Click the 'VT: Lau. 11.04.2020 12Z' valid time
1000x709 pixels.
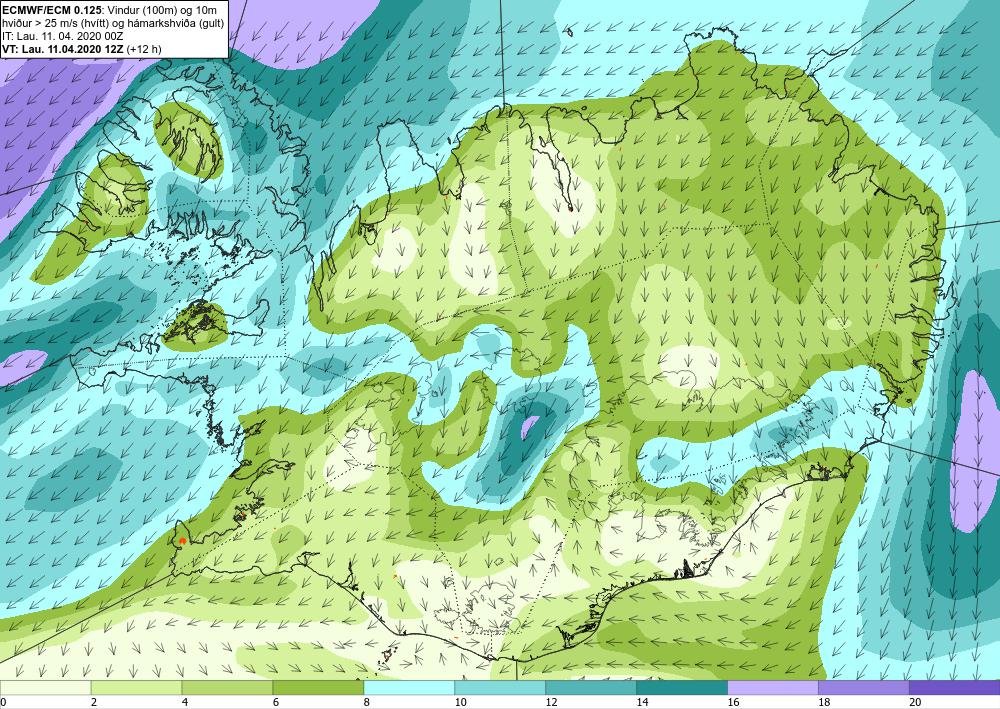pos(64,49)
